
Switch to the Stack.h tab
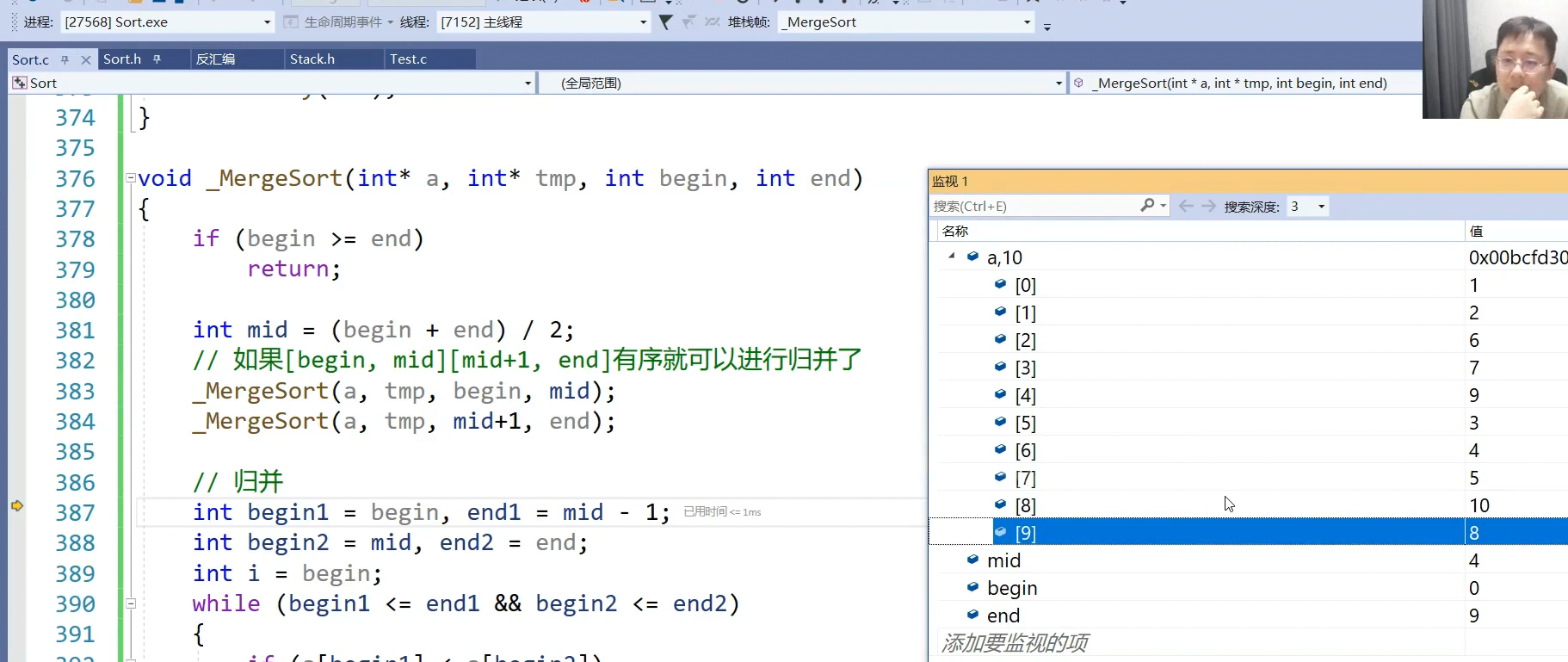(312, 59)
